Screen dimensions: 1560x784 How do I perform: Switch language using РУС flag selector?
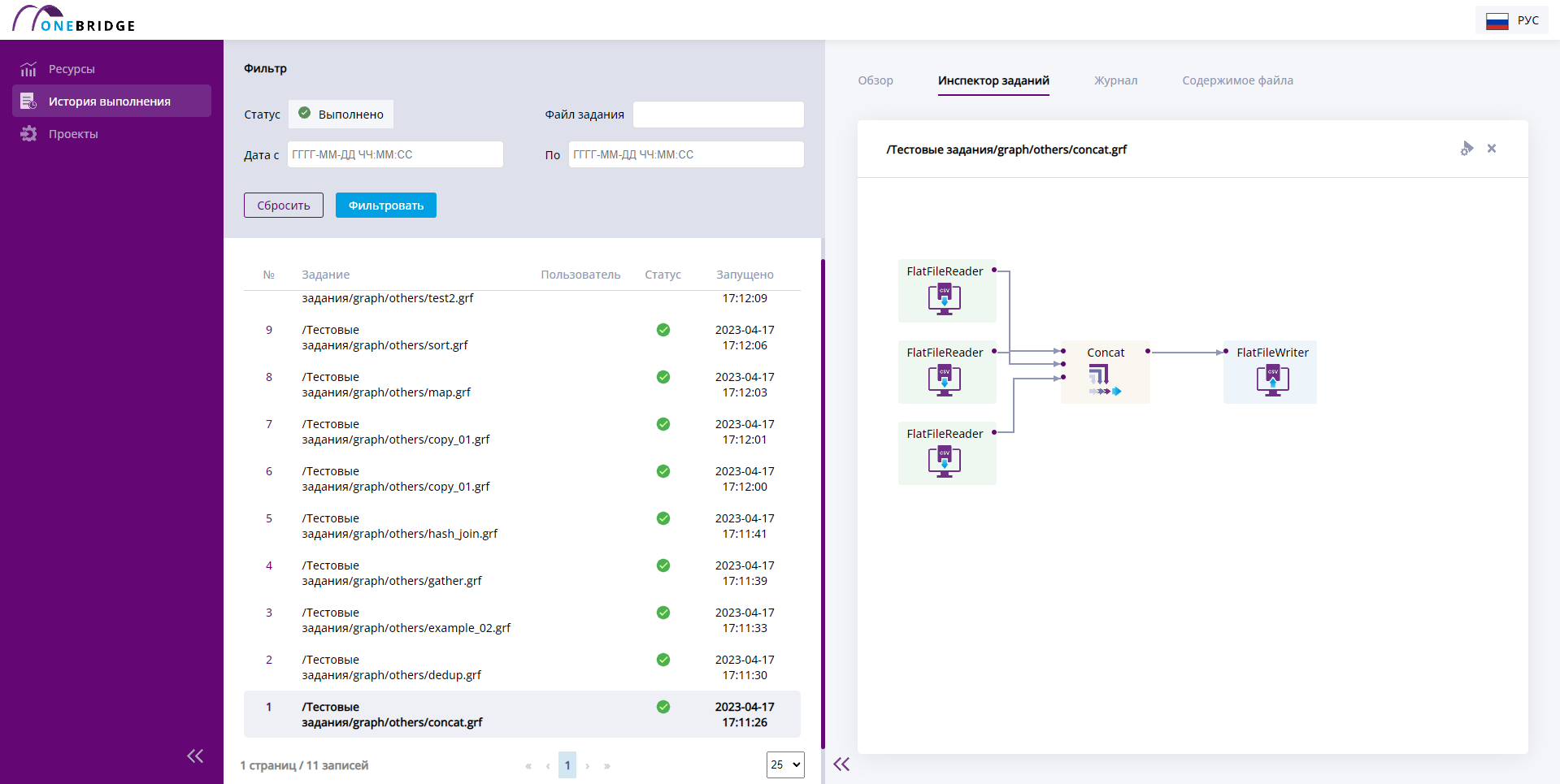[x=1512, y=20]
